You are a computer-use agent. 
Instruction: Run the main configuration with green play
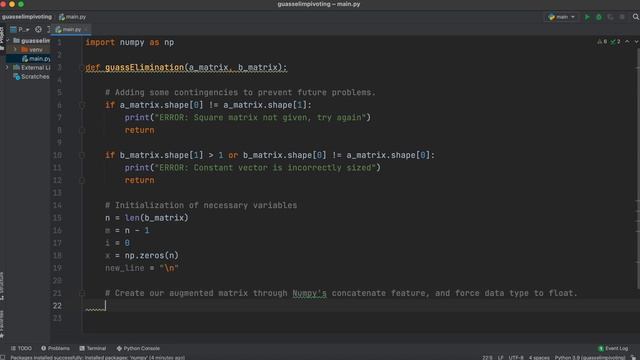[587, 17]
